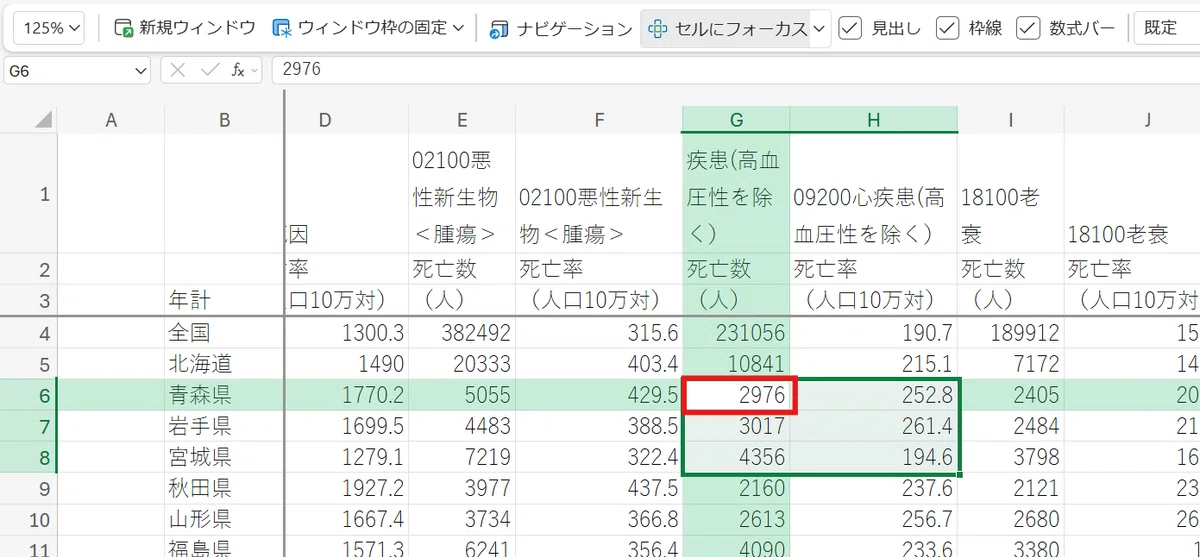Click the cell with value 437.5
Viewport: 1200px width, 557px height.
click(599, 490)
